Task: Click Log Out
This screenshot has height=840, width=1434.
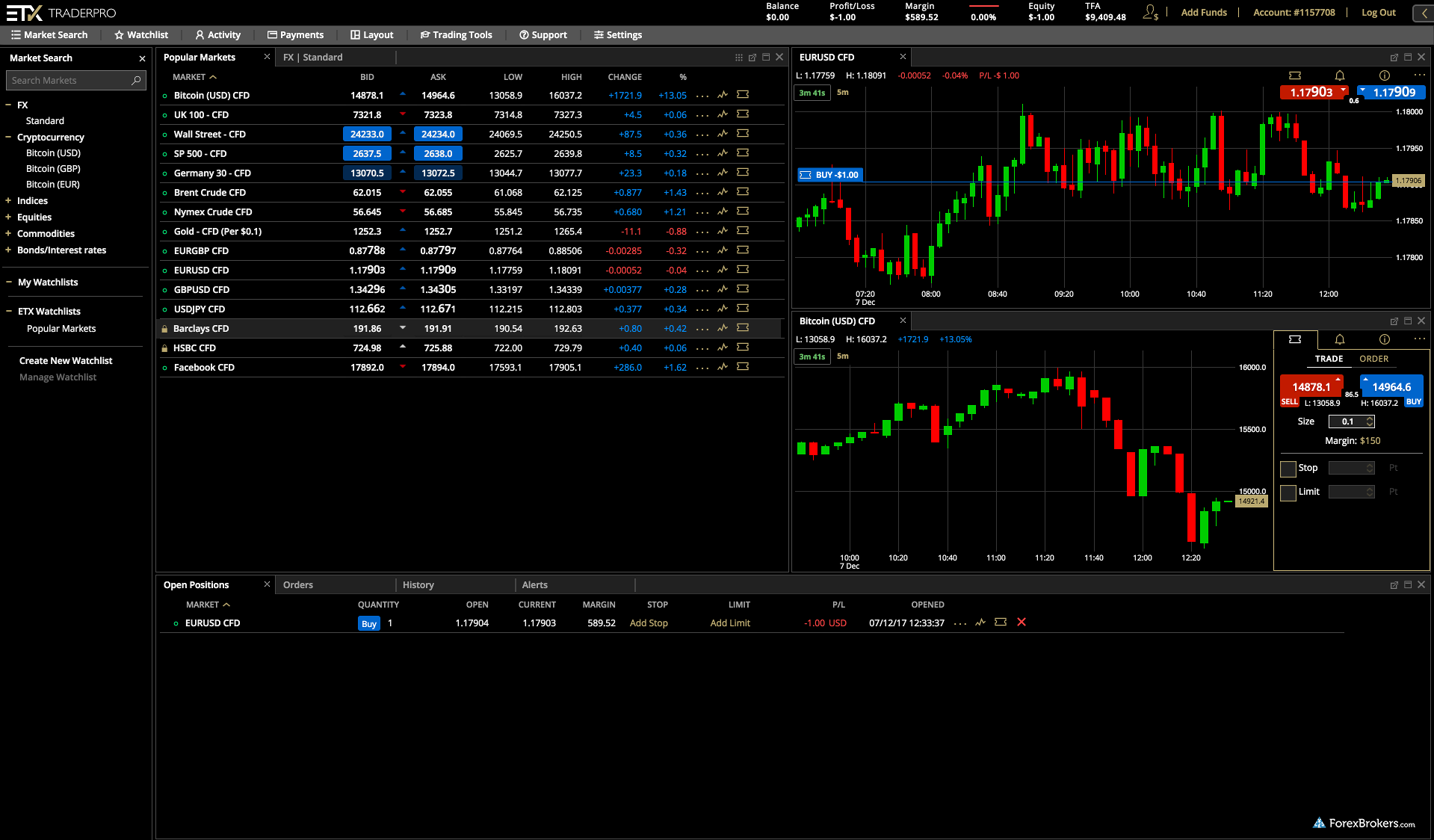Action: click(x=1379, y=13)
